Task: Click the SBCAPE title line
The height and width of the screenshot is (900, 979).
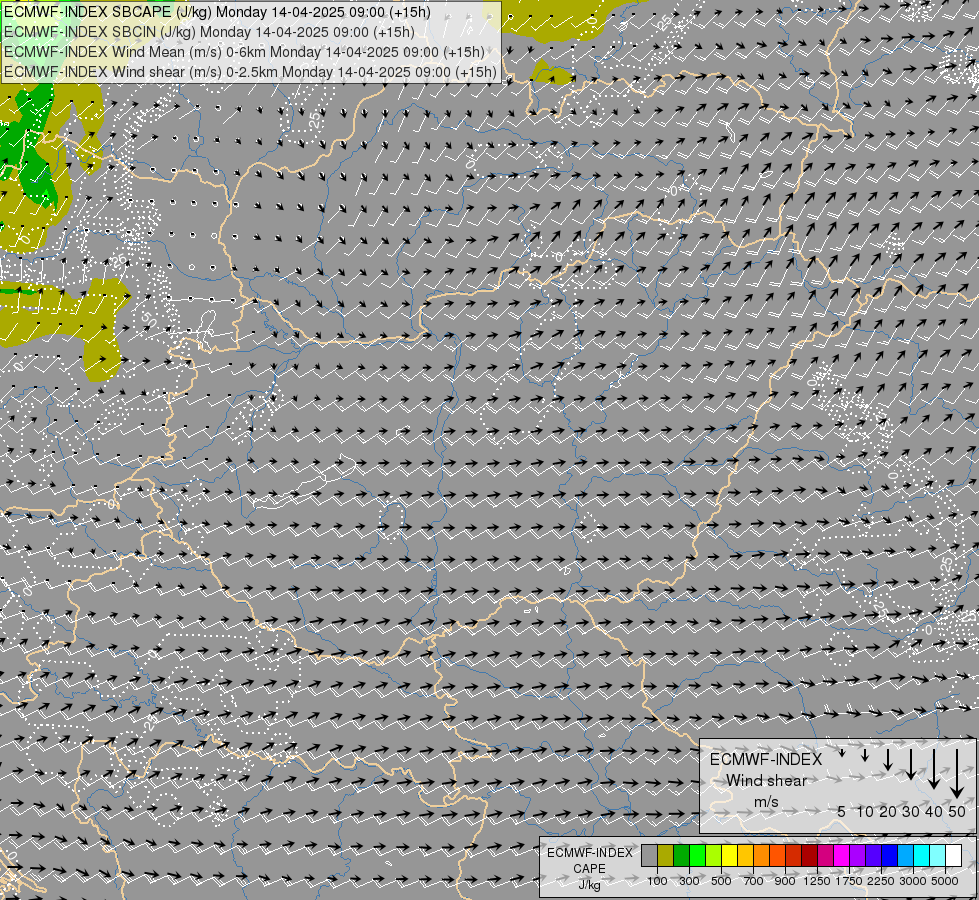Action: tap(217, 12)
